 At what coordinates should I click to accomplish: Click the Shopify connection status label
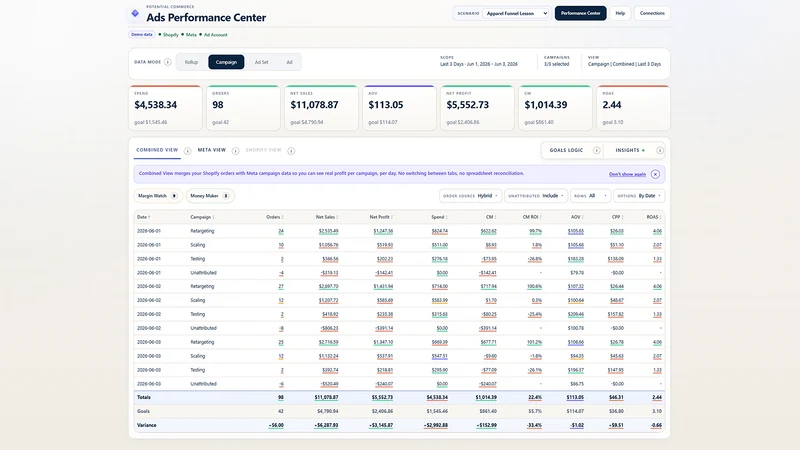click(x=170, y=35)
